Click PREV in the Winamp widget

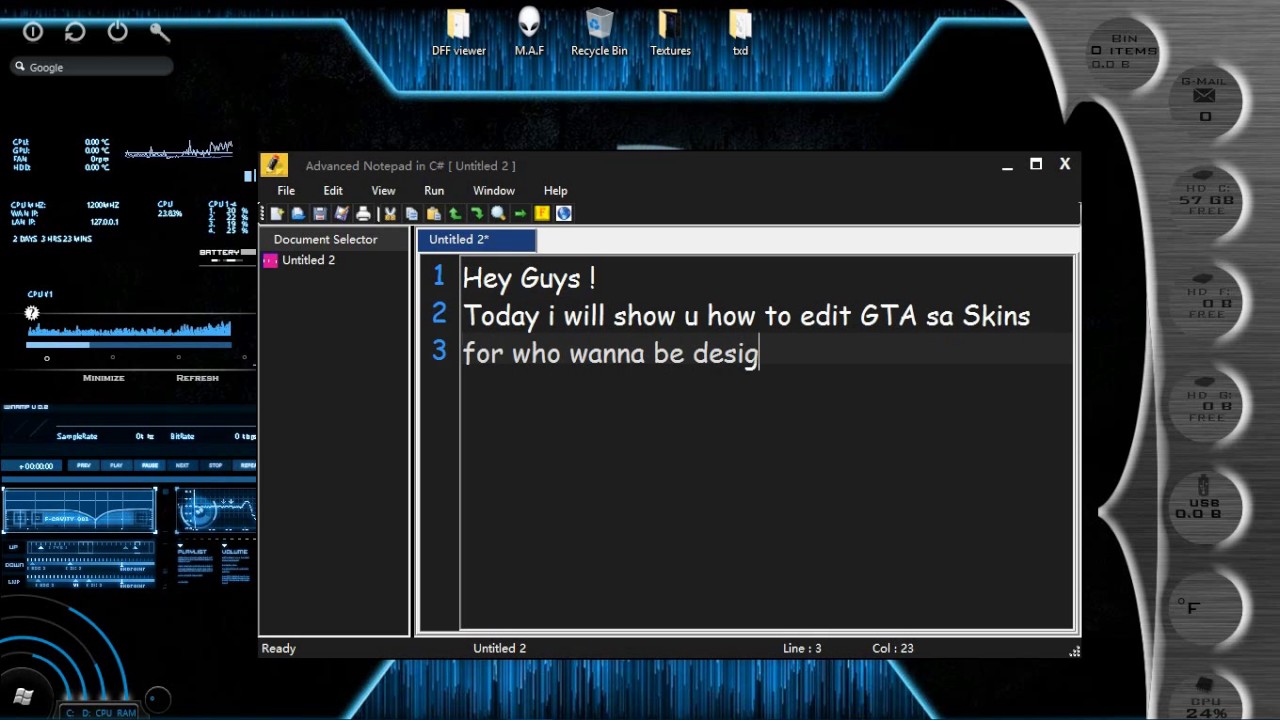pos(84,465)
